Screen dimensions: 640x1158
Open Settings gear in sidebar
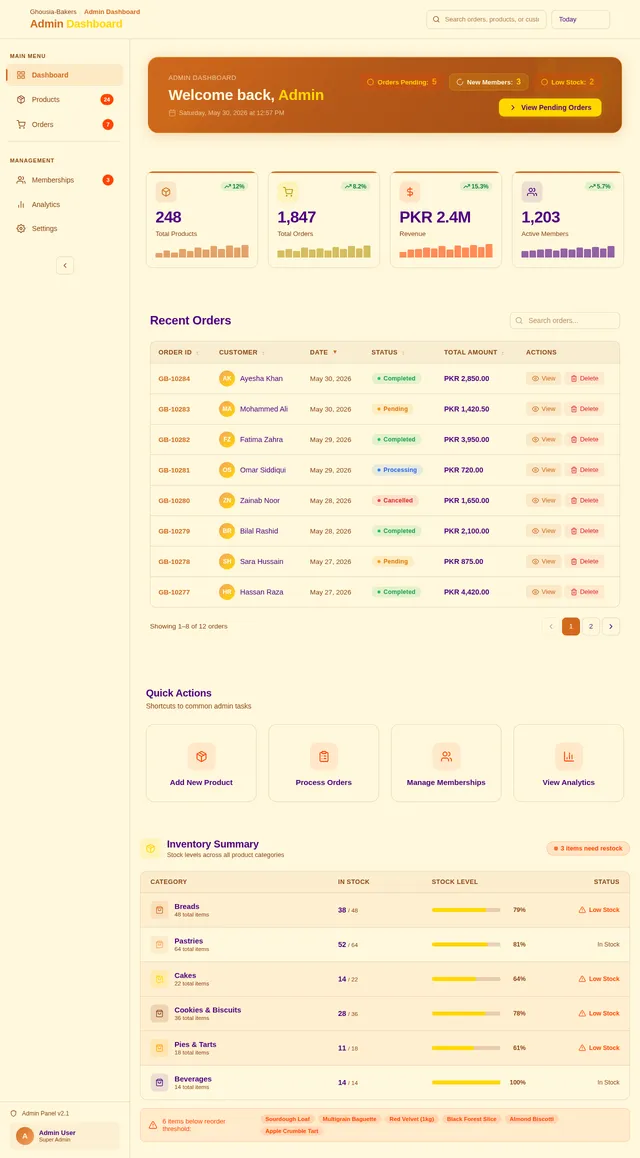click(x=21, y=229)
